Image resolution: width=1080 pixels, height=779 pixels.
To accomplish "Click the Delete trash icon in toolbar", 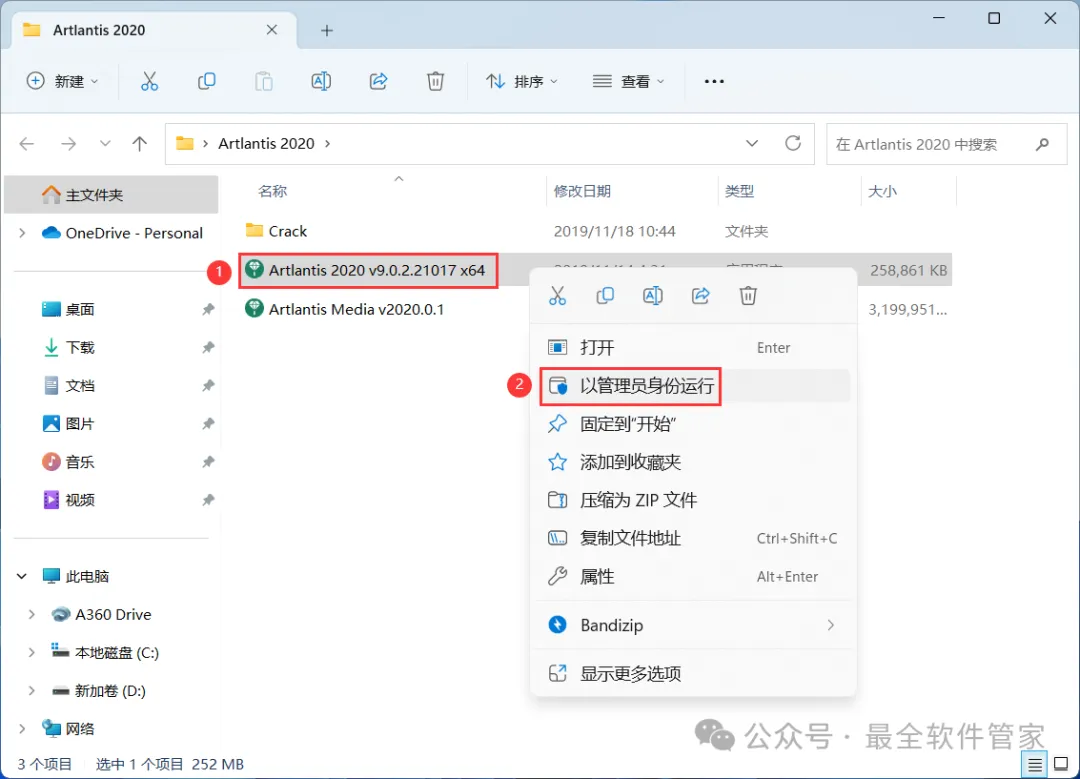I will coord(435,81).
